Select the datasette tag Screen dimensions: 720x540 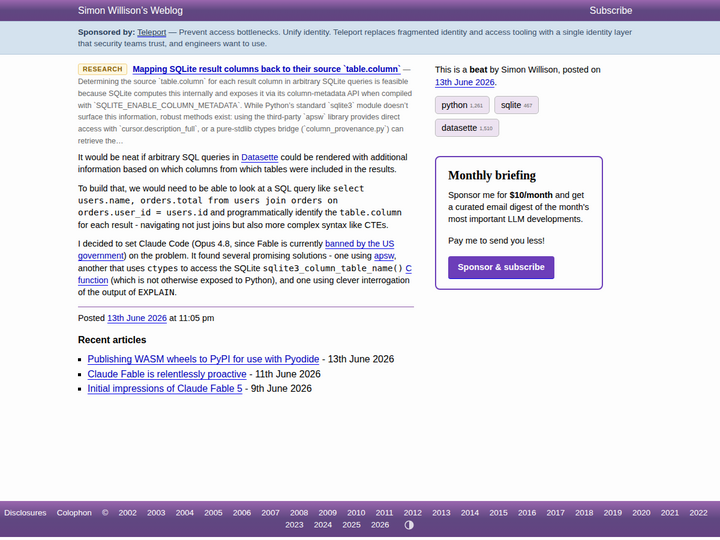coord(467,128)
